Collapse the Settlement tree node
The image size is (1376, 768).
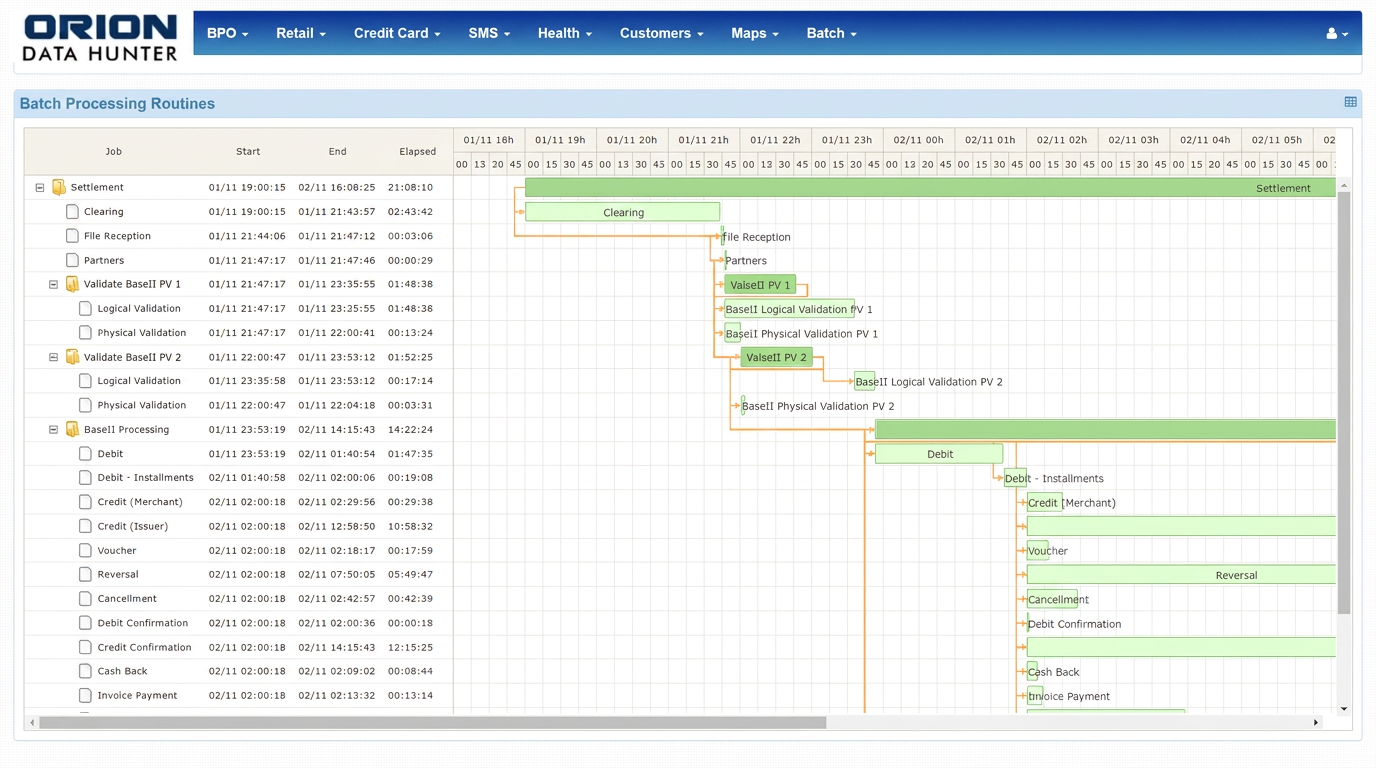[40, 187]
